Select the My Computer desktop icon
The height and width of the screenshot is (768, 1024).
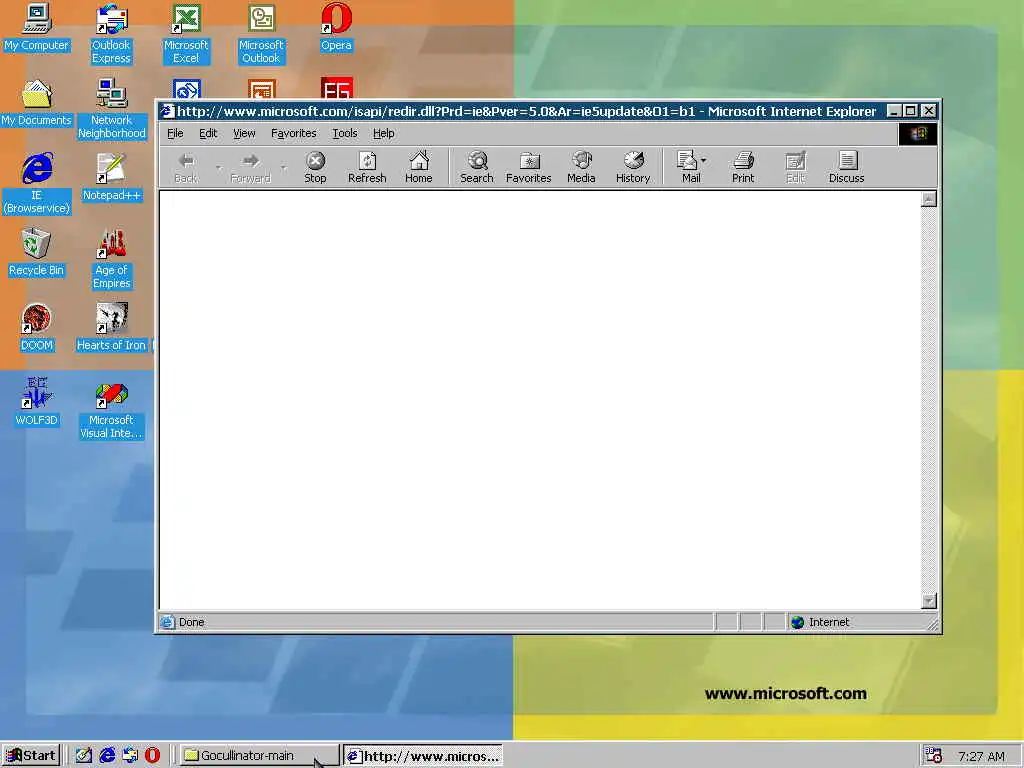coord(37,28)
